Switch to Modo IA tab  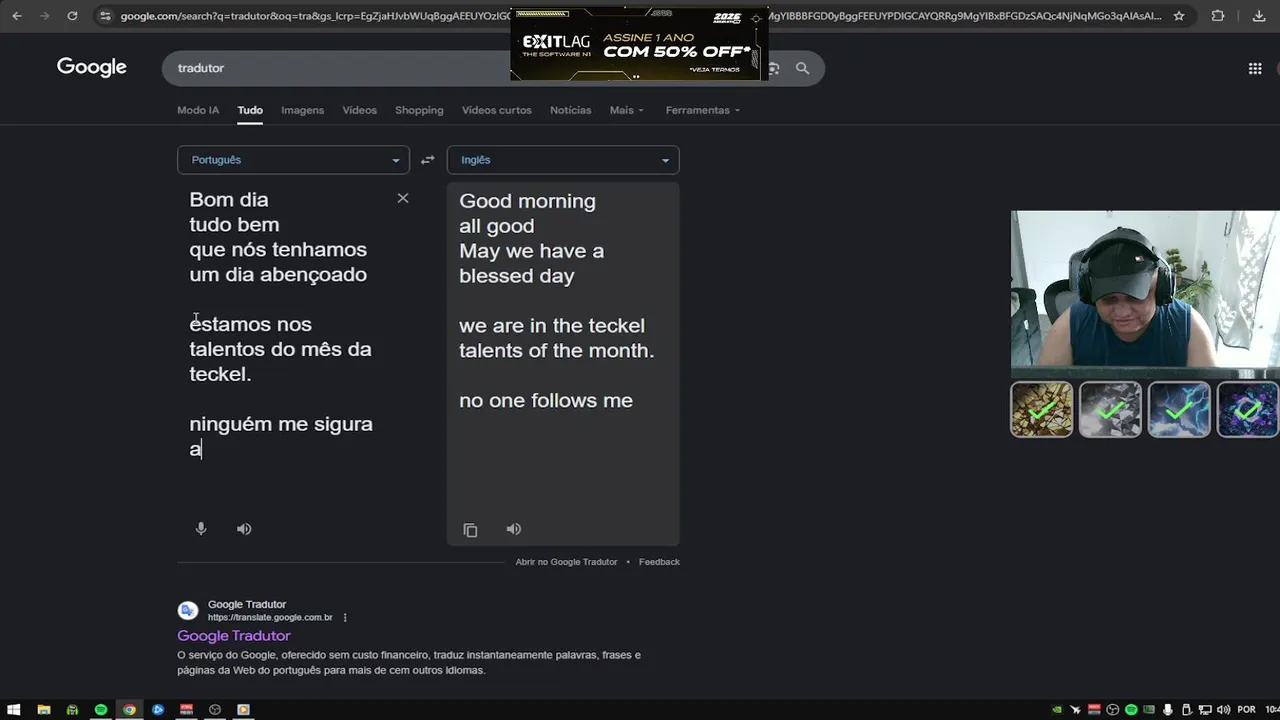click(x=198, y=110)
